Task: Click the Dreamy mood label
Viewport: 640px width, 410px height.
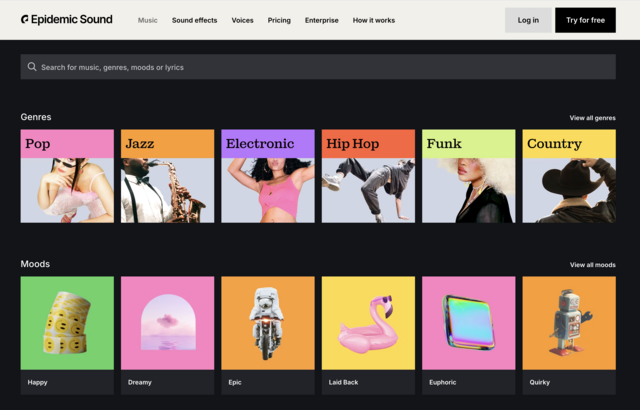Action: coord(140,382)
